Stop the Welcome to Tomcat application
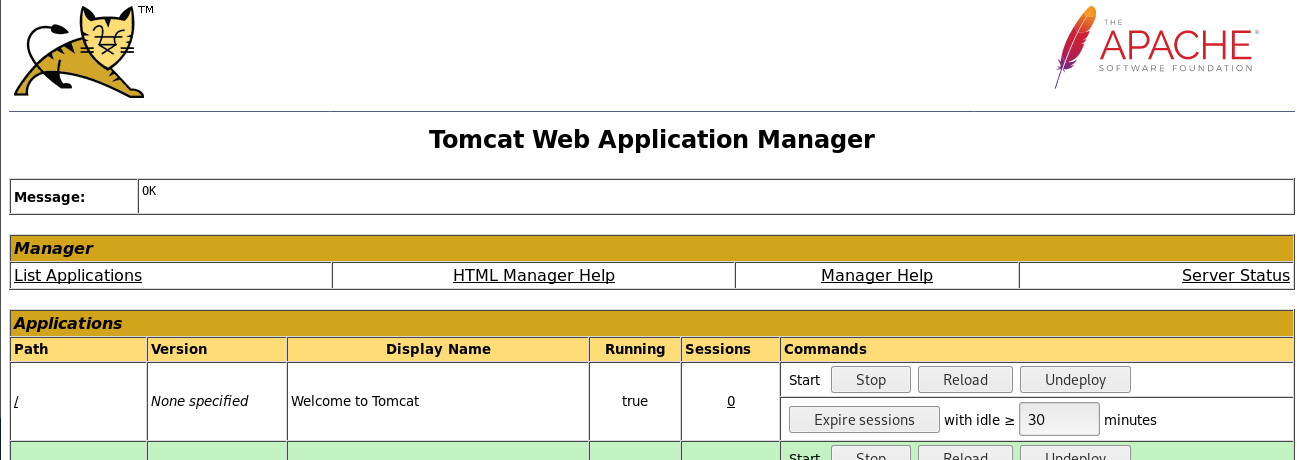This screenshot has height=460, width=1297. click(871, 380)
